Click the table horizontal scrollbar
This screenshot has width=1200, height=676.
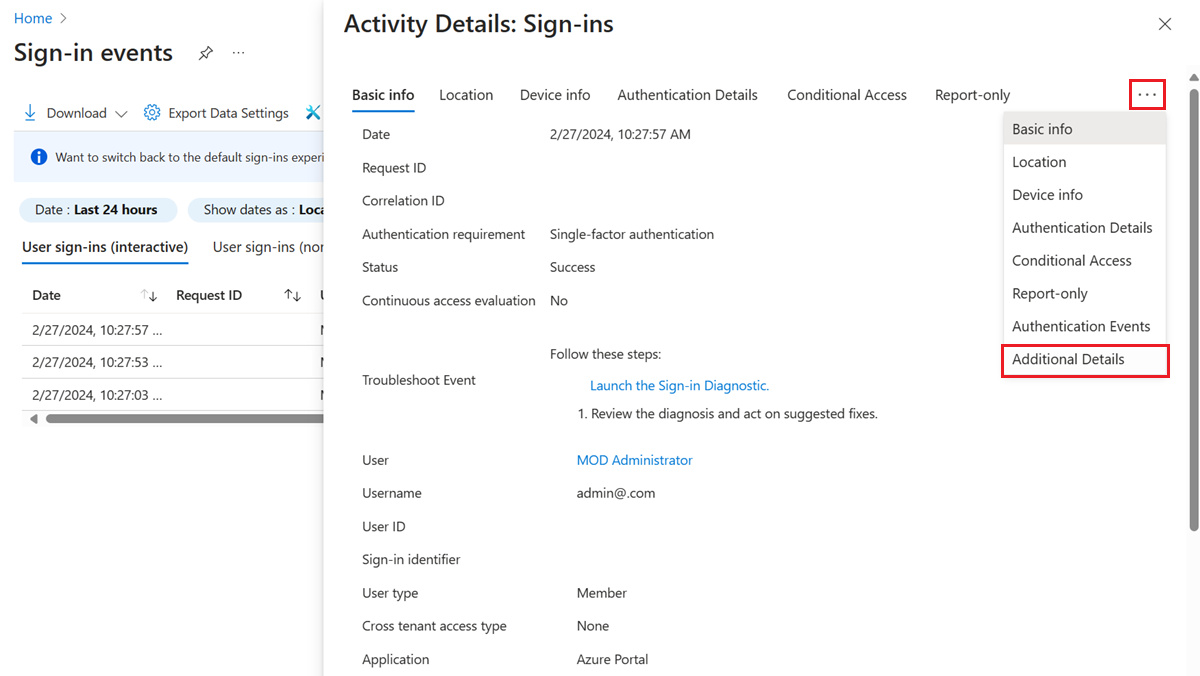click(x=185, y=419)
